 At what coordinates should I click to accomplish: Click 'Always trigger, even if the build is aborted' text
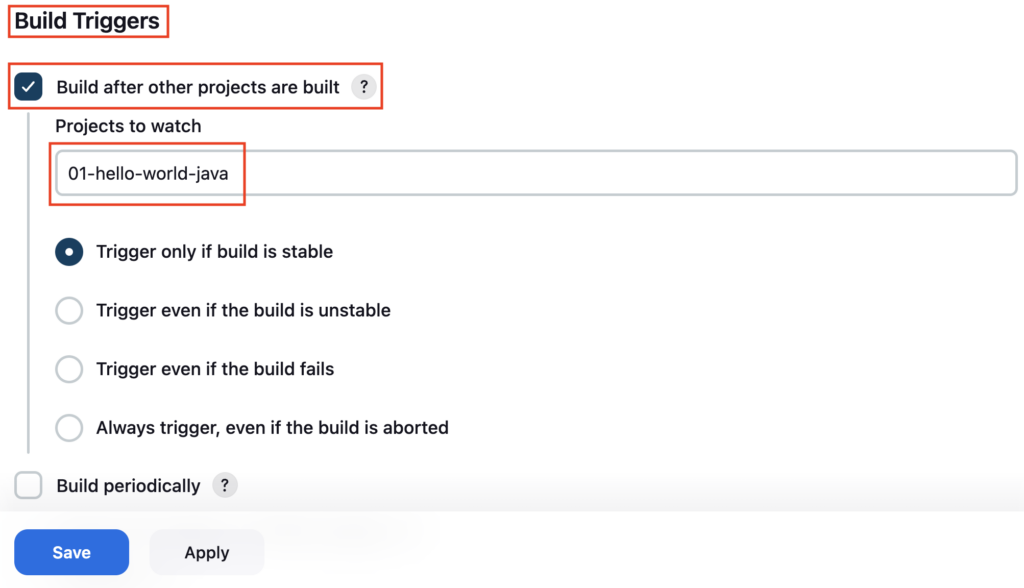pyautogui.click(x=272, y=428)
